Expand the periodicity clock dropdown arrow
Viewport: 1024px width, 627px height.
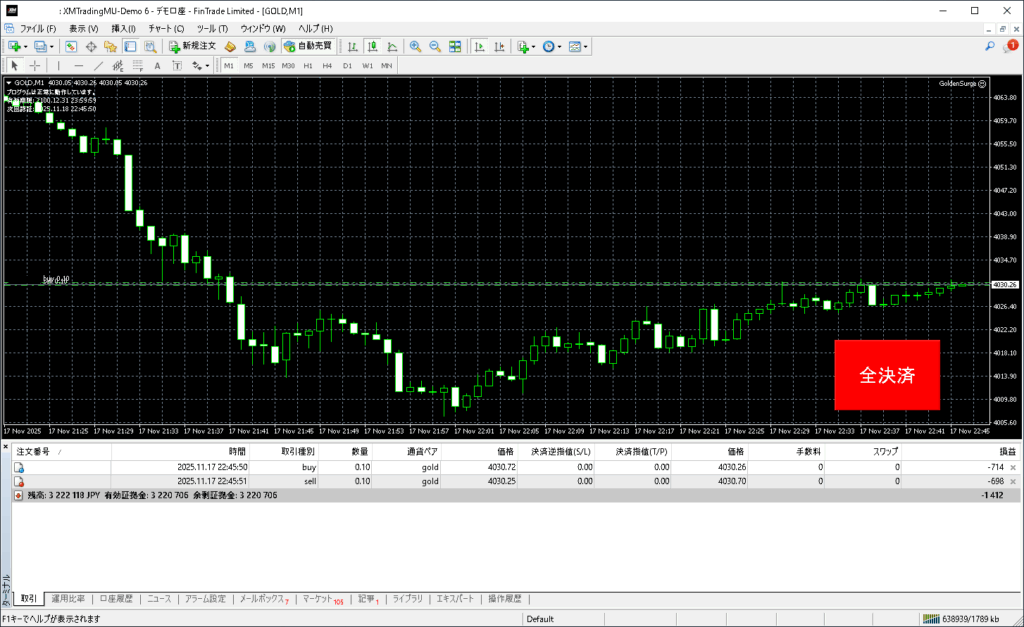point(560,46)
